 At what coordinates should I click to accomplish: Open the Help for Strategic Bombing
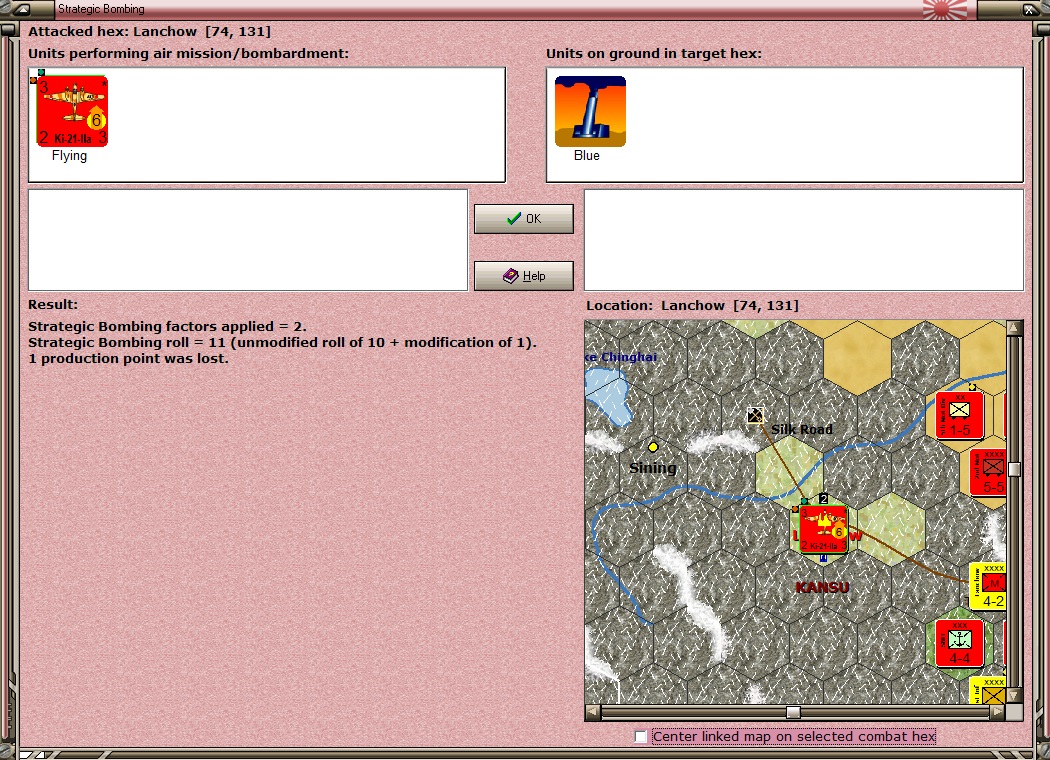click(524, 276)
